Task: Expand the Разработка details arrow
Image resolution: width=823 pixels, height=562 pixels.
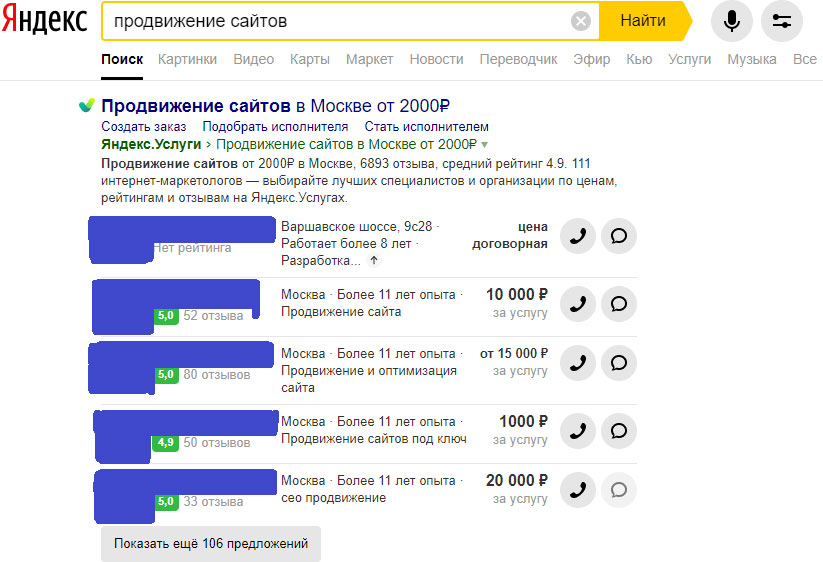Action: click(x=374, y=261)
